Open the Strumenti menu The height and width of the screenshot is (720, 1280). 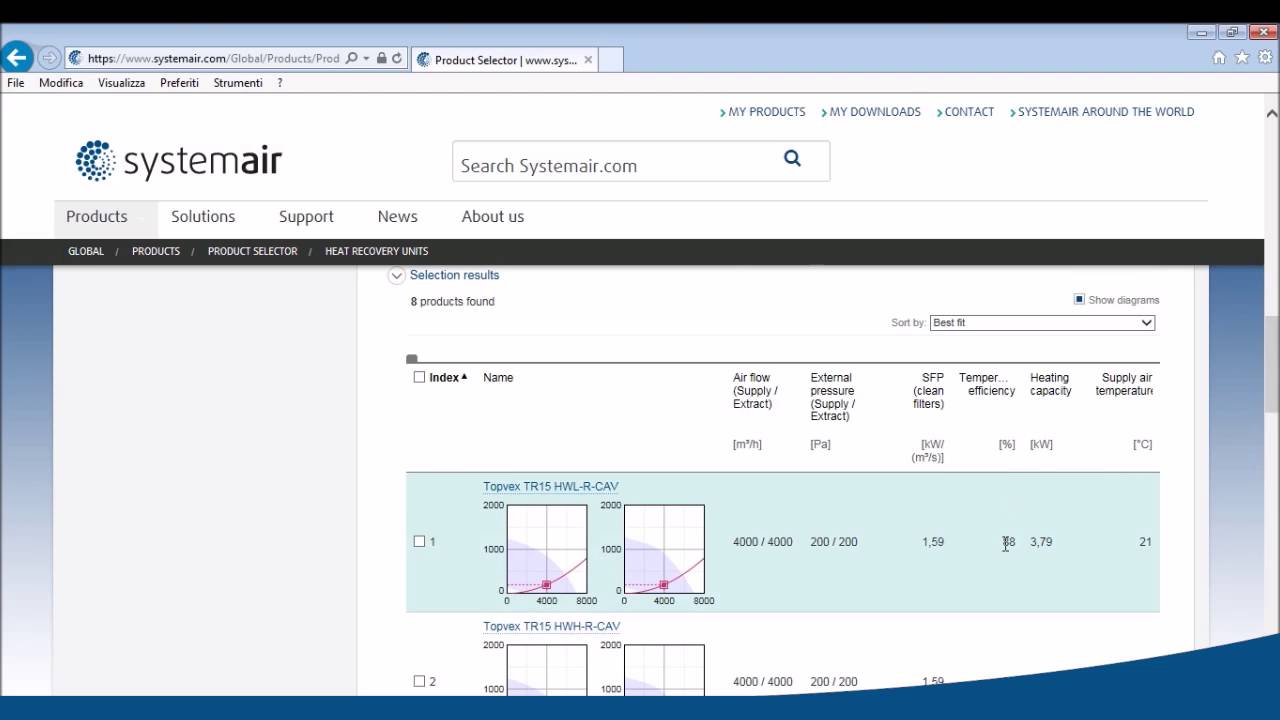point(238,83)
